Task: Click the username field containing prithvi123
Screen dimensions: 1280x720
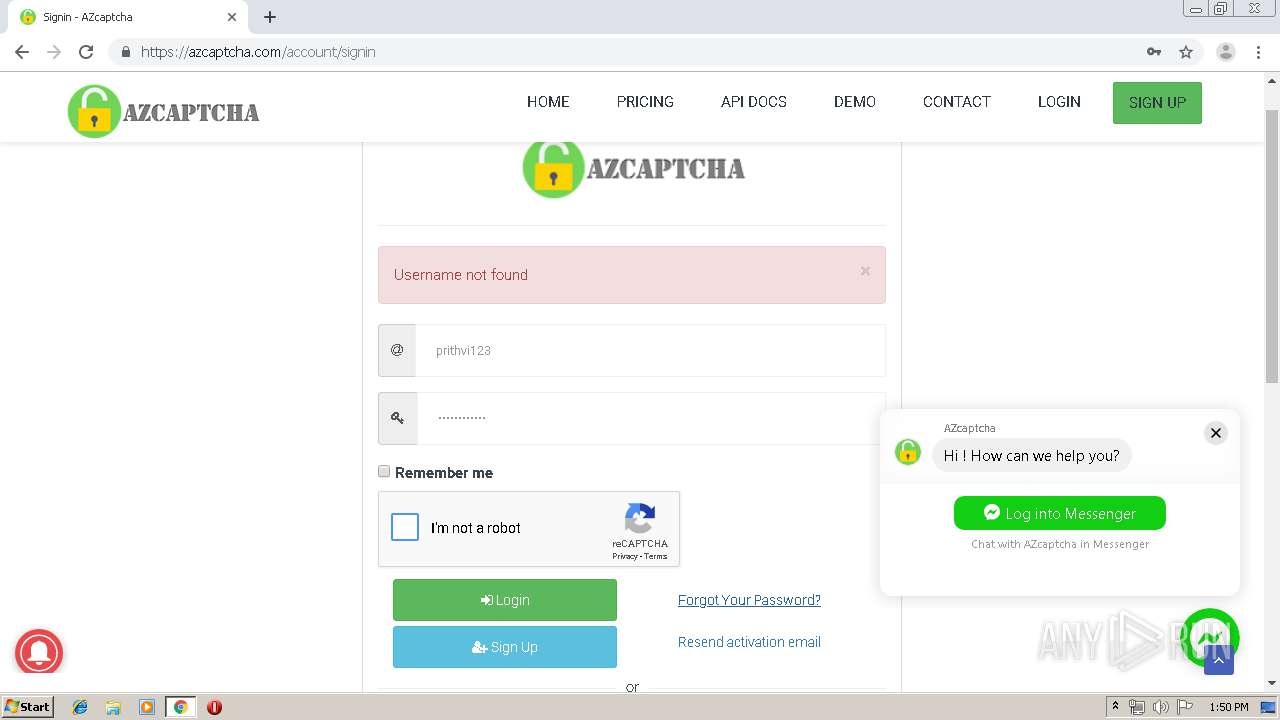Action: (x=650, y=351)
